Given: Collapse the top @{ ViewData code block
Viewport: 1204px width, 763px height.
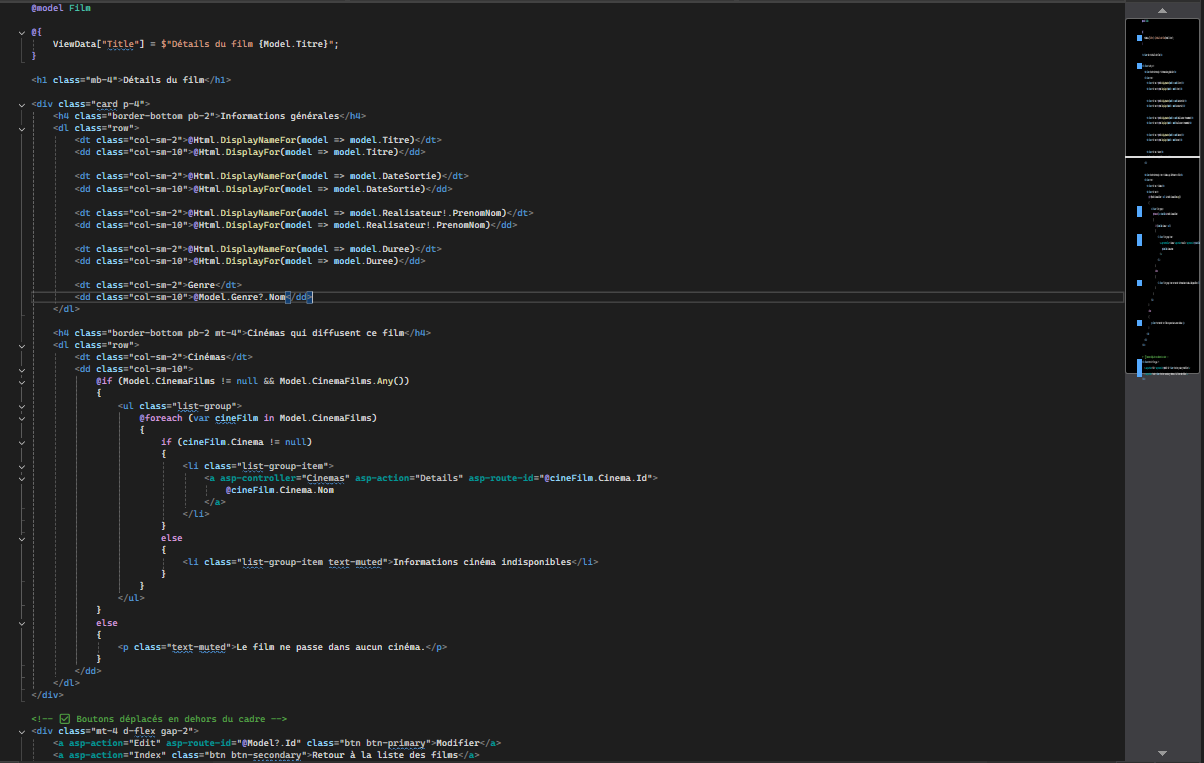Looking at the screenshot, I should tap(21, 31).
